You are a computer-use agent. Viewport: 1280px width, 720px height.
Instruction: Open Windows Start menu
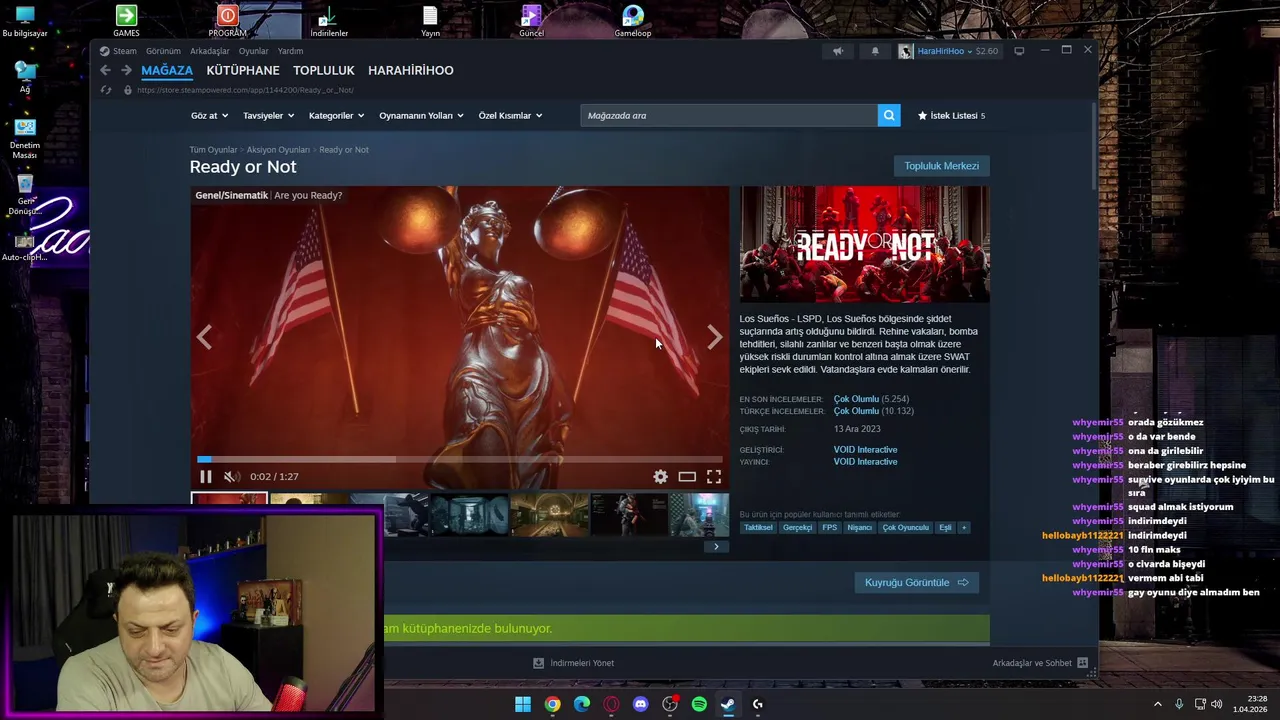(x=523, y=704)
